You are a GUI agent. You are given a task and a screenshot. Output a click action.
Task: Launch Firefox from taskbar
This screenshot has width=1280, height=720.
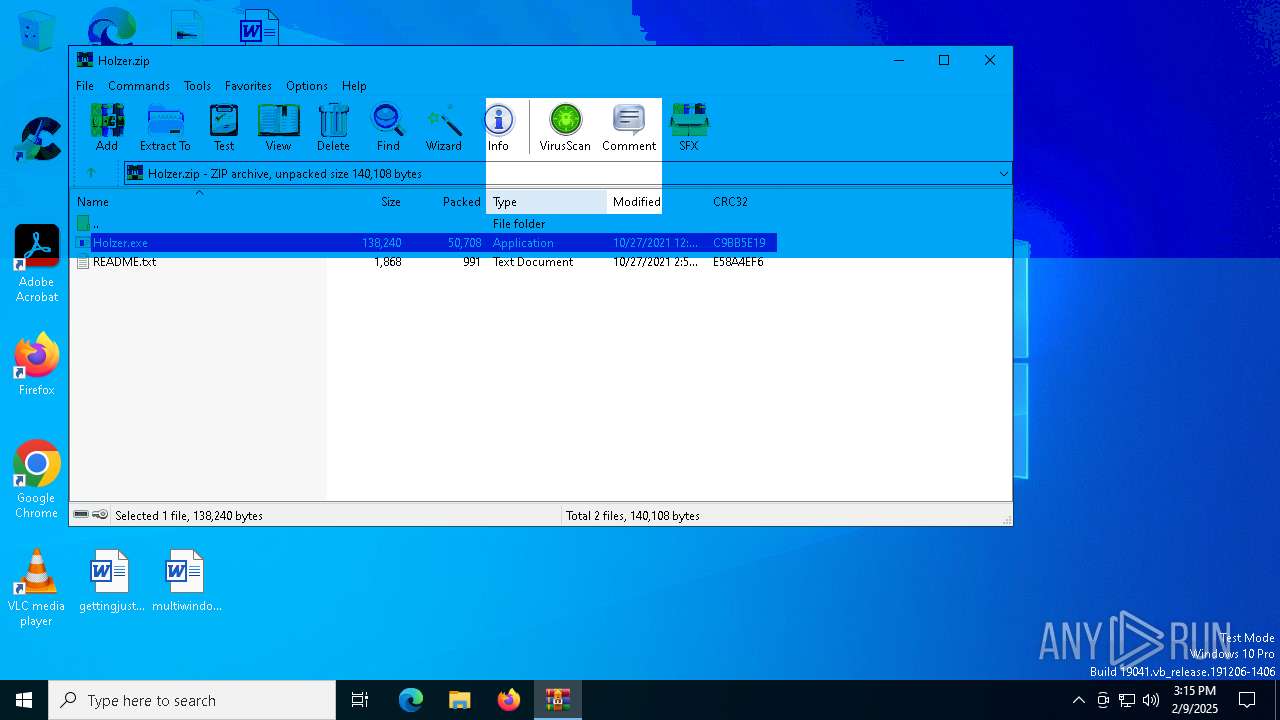click(x=509, y=700)
